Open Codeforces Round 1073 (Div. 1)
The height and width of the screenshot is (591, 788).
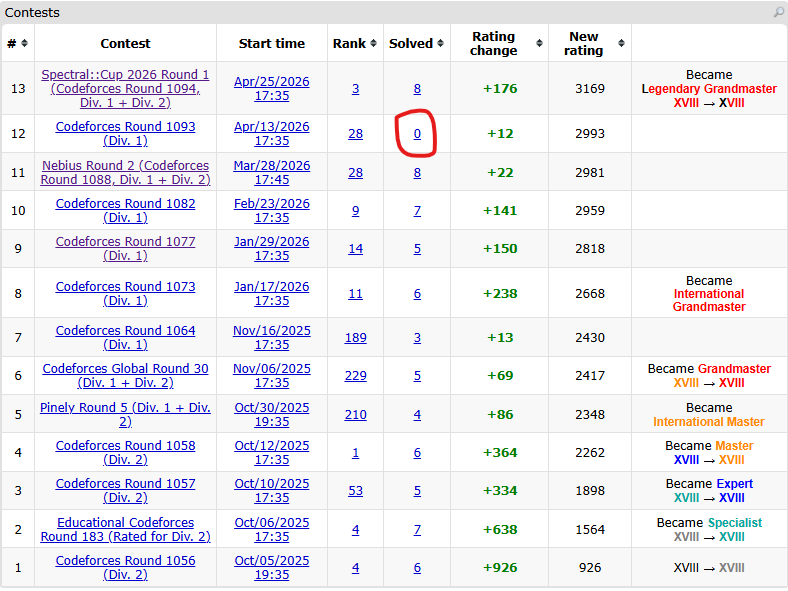(x=125, y=293)
